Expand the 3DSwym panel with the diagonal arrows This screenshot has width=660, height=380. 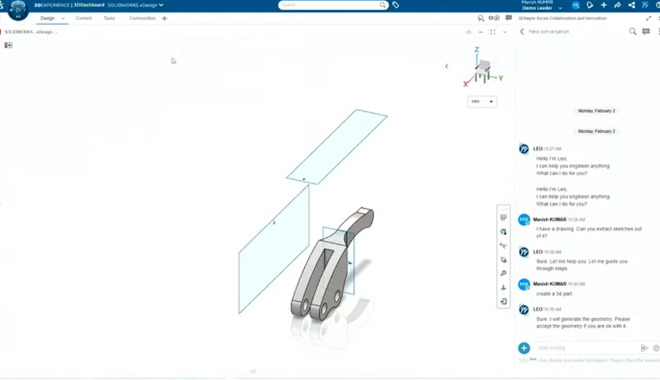coord(648,18)
